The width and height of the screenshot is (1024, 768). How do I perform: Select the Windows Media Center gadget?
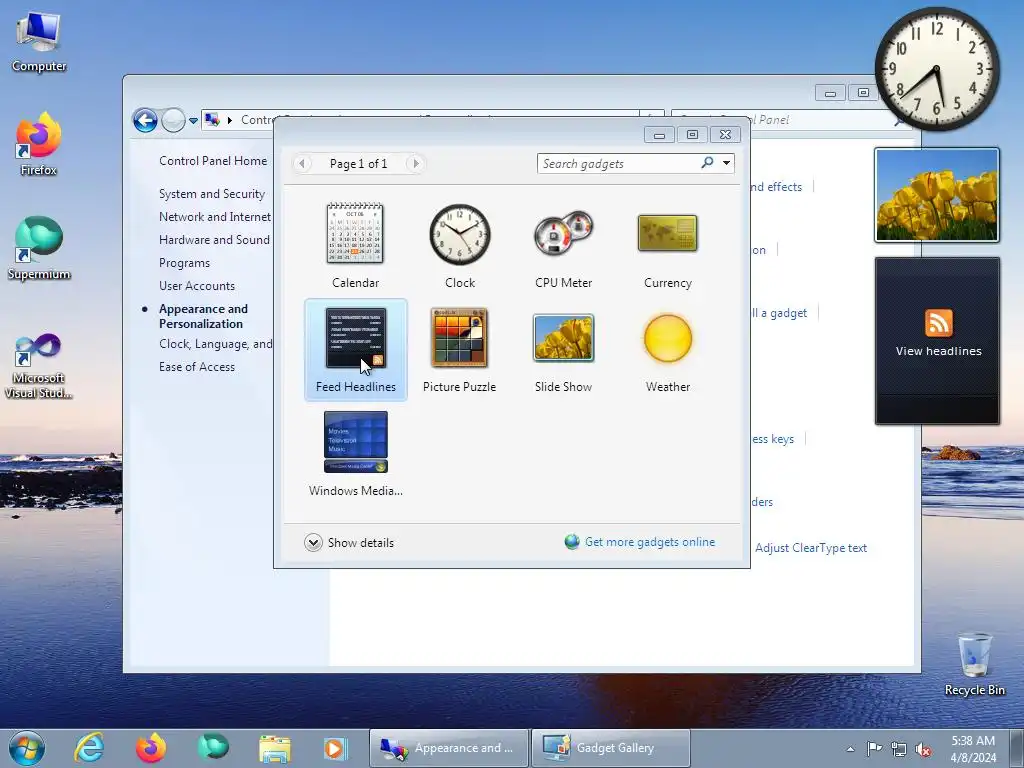click(356, 455)
